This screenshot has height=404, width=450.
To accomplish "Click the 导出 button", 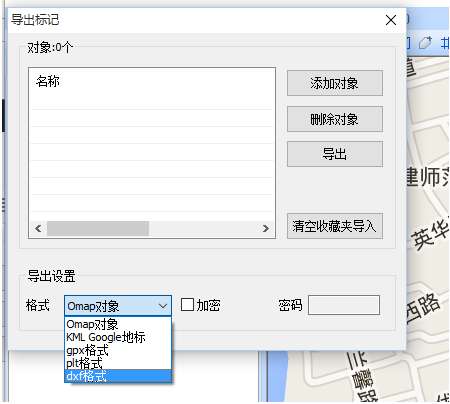I will (335, 154).
